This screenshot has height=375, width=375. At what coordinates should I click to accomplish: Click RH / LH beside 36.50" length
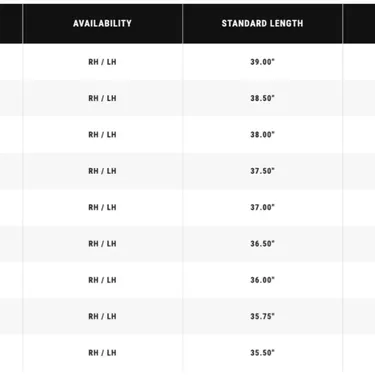pos(102,244)
